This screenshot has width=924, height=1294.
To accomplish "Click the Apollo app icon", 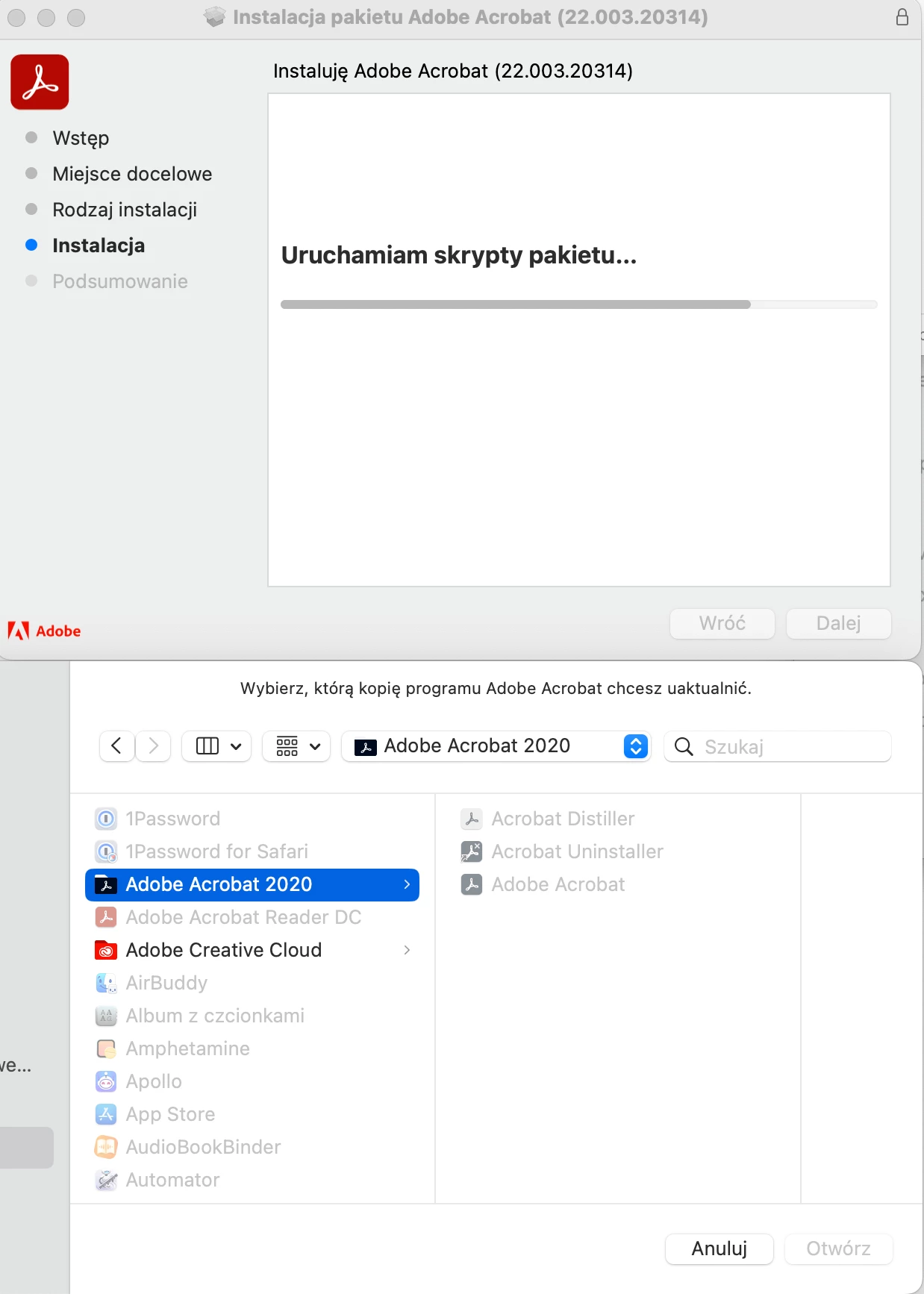I will click(106, 1081).
